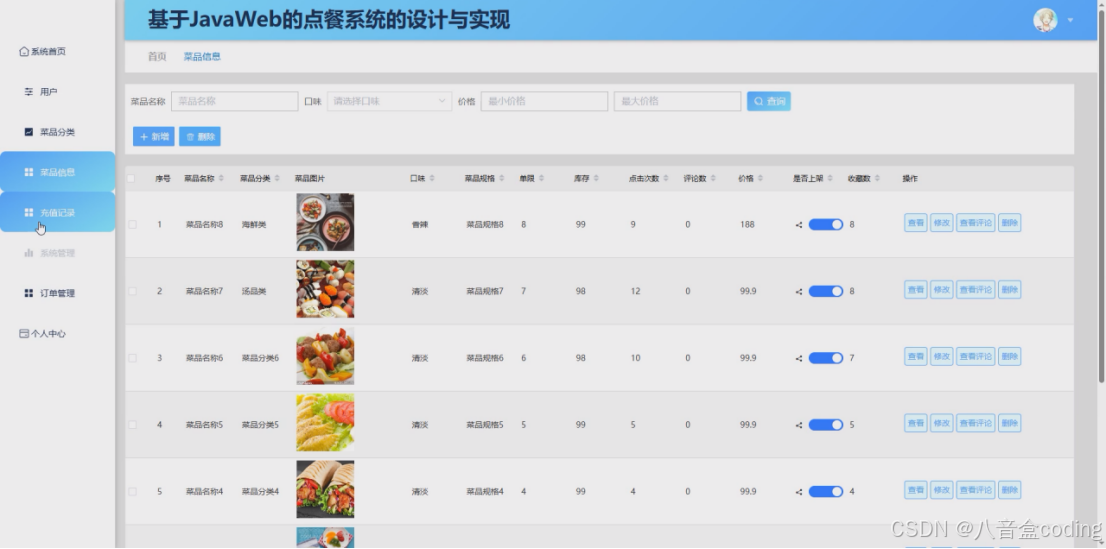Tick checkbox for 菜品名称5 row
Screen dimensions: 1106x549
click(x=132, y=425)
